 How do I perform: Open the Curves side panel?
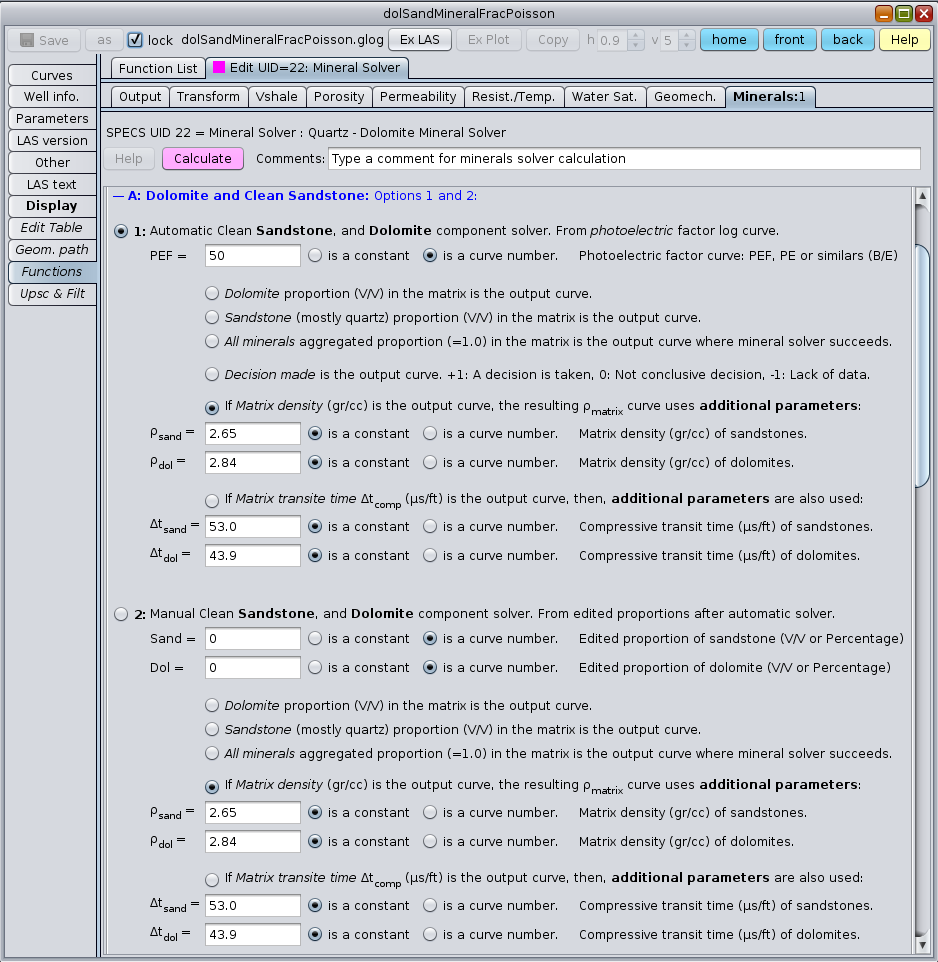click(x=52, y=75)
